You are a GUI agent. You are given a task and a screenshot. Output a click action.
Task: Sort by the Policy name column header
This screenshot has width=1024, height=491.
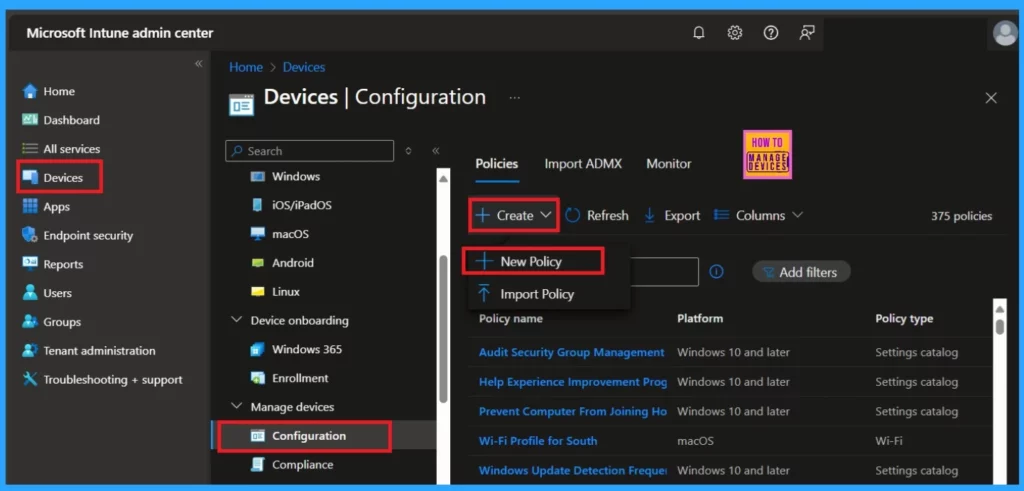tap(511, 319)
